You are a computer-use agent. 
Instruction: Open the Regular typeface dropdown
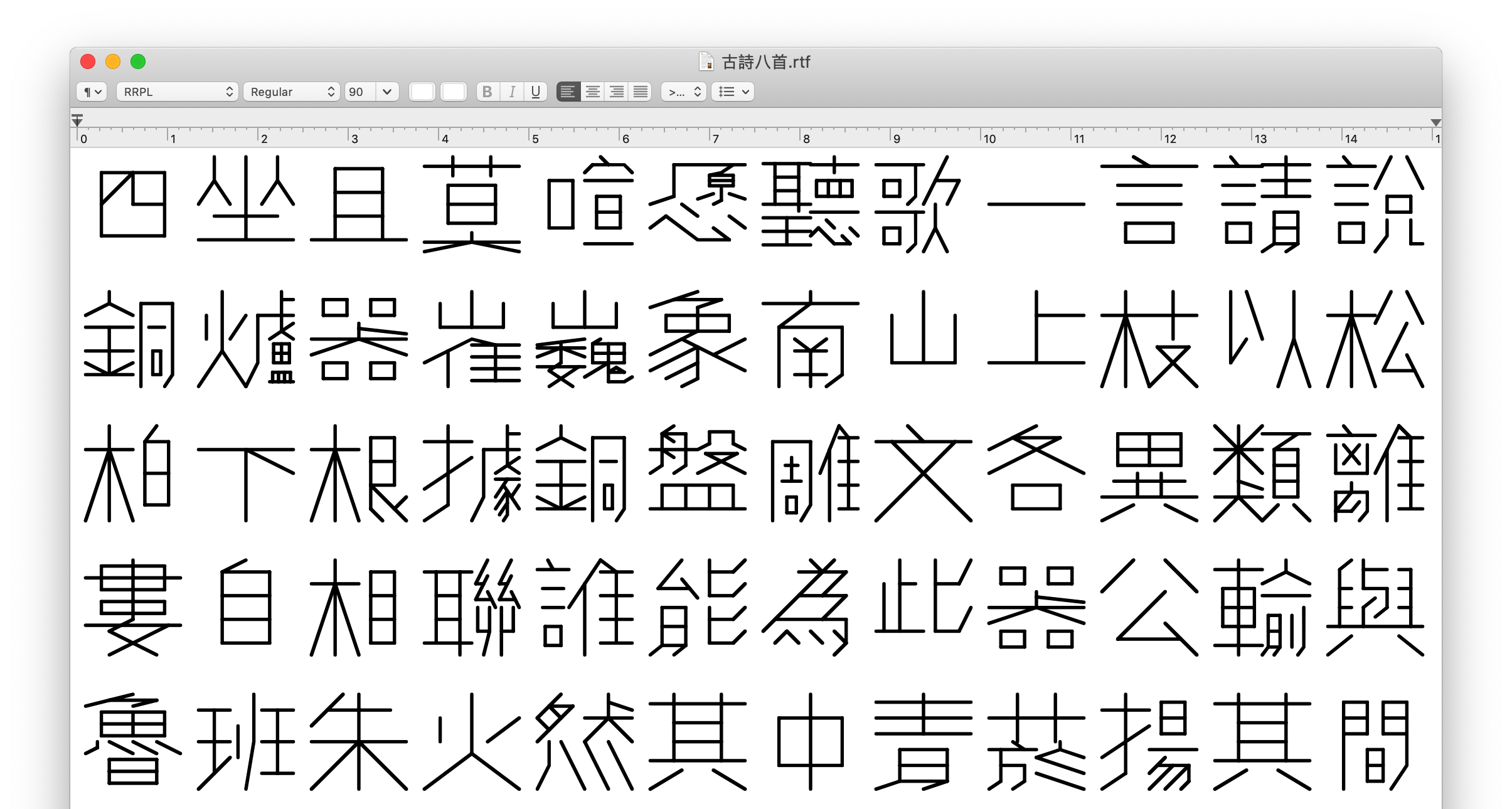pos(291,92)
